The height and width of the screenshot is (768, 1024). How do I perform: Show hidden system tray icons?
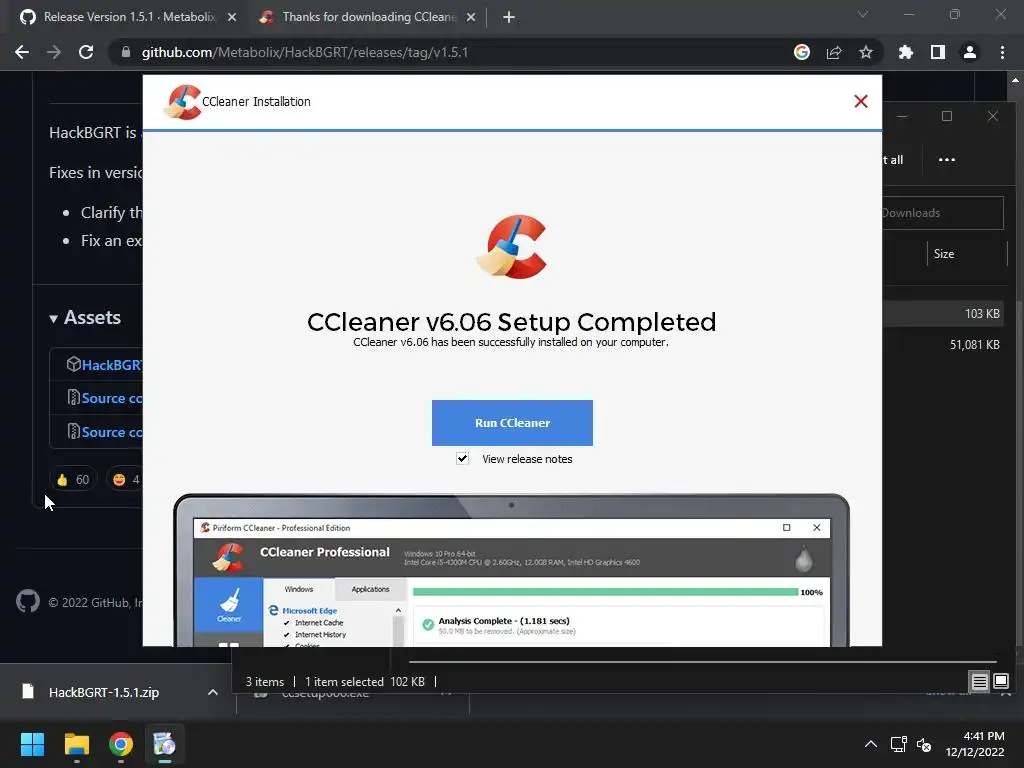(x=871, y=744)
